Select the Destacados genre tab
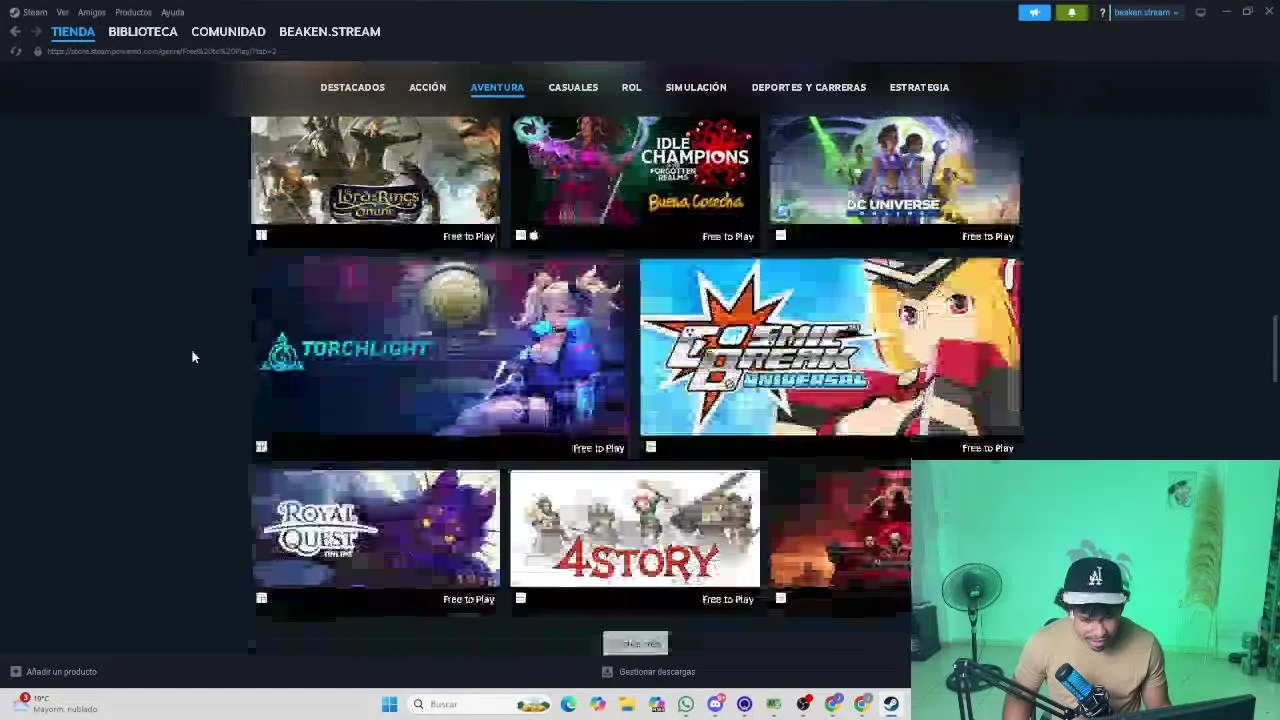Screen dimensions: 1280x720 click(352, 87)
